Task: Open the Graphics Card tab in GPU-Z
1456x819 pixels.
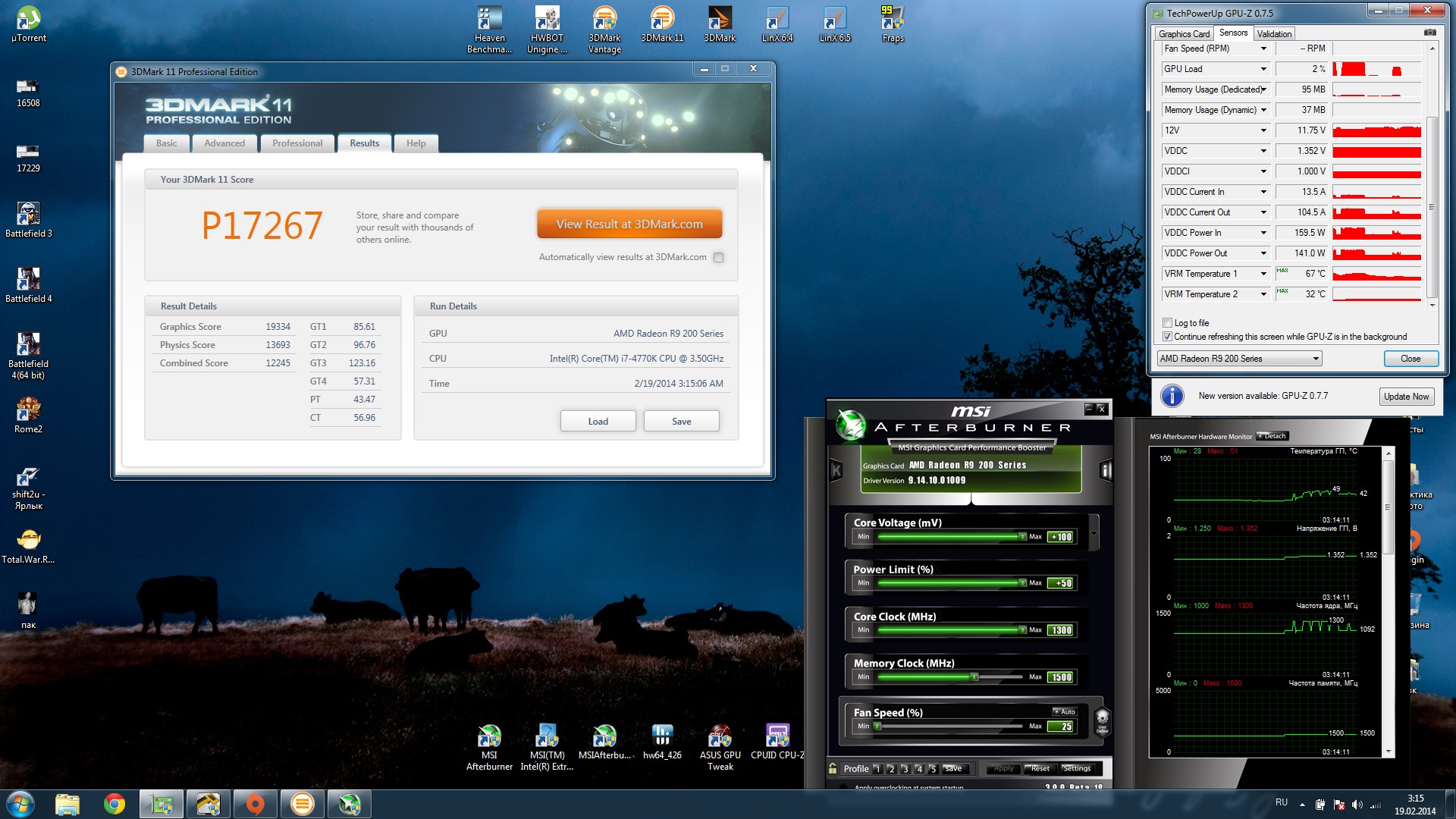Action: 1184,34
